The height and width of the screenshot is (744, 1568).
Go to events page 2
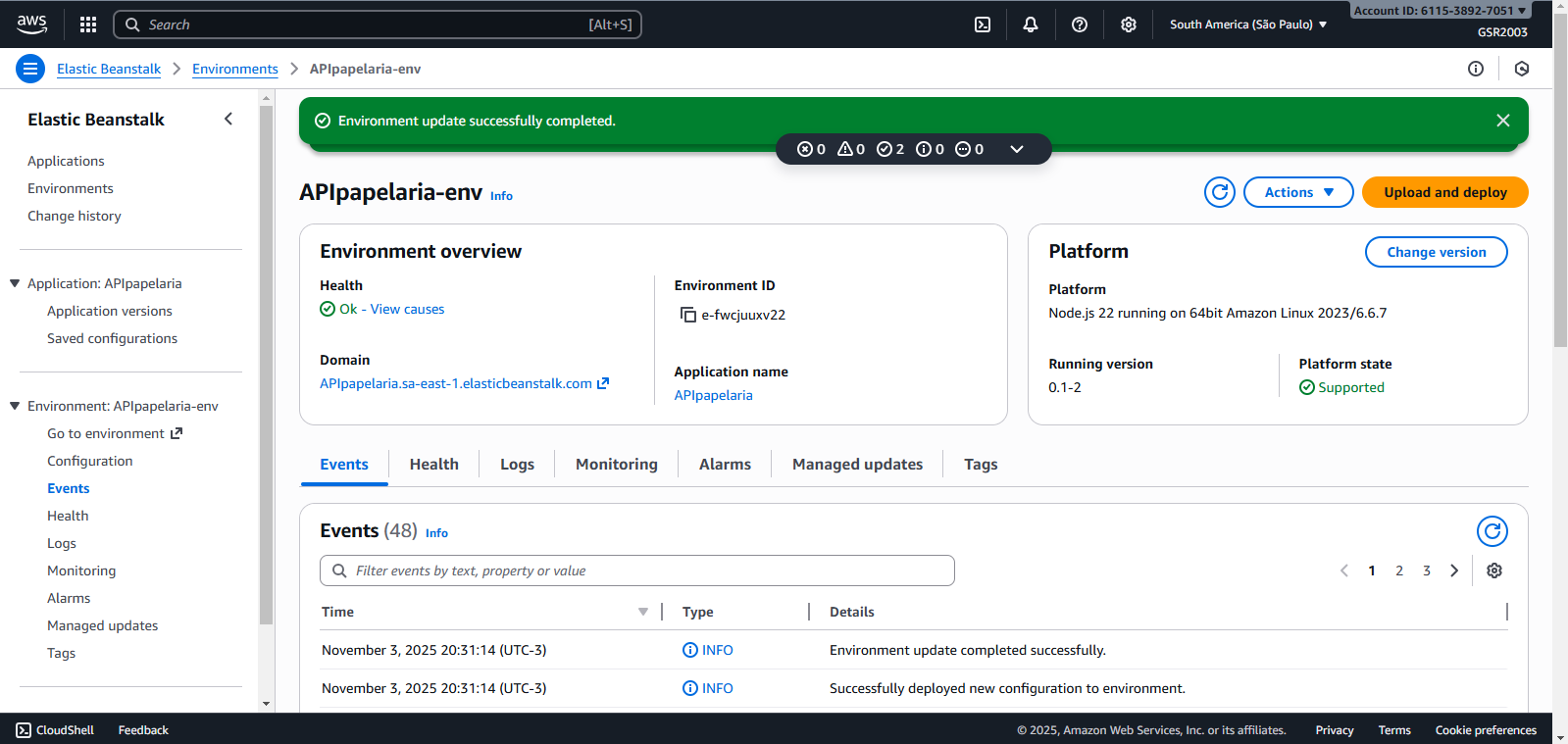pos(1399,570)
